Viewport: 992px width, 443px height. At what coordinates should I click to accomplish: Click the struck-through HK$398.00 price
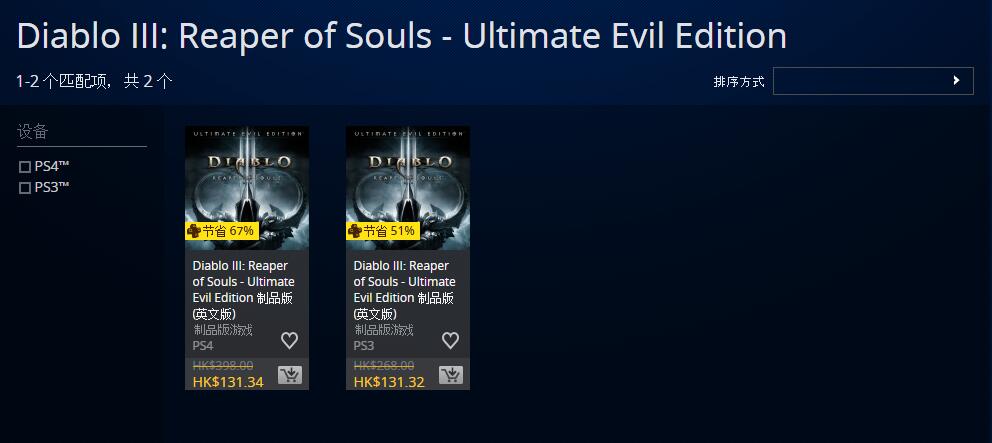pos(223,366)
